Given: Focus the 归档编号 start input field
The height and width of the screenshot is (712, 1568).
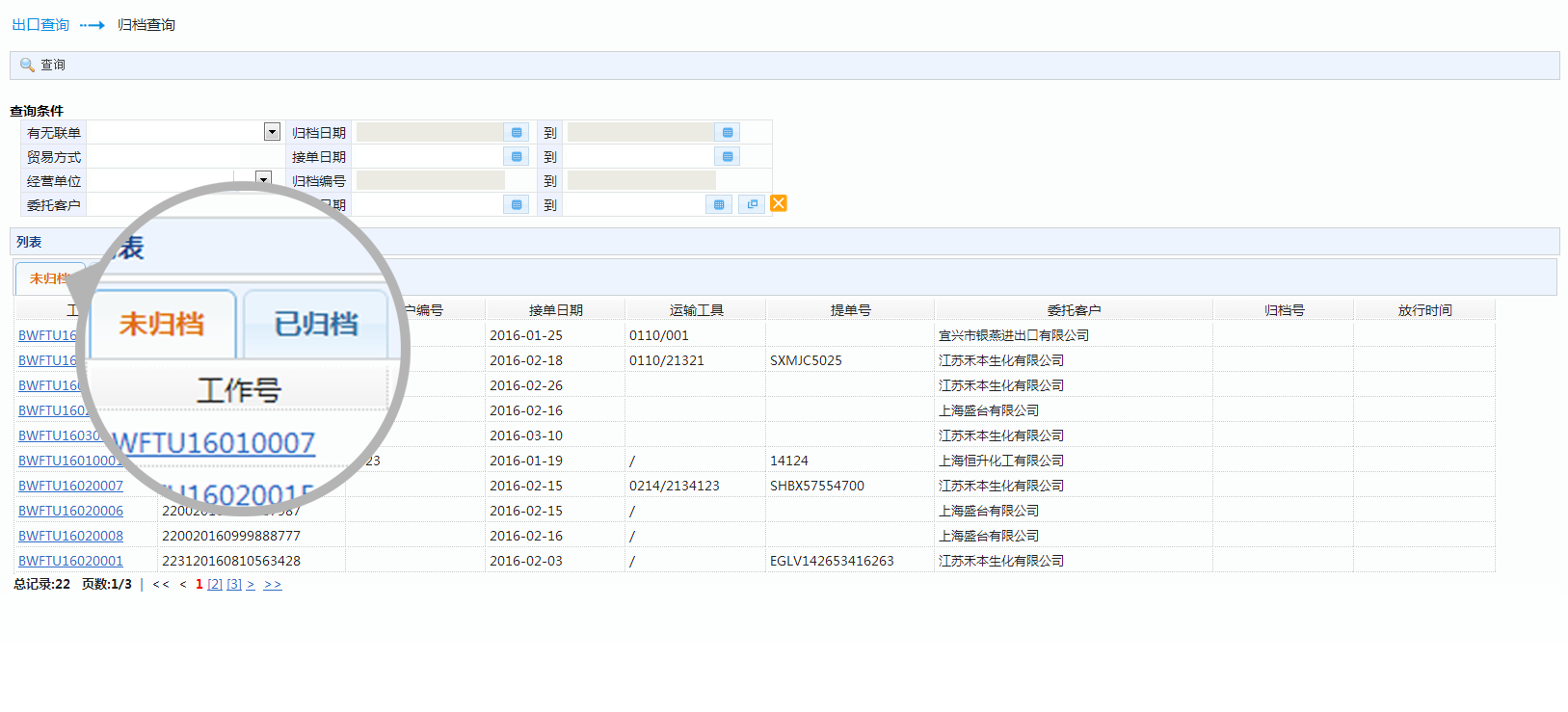Looking at the screenshot, I should coord(430,180).
